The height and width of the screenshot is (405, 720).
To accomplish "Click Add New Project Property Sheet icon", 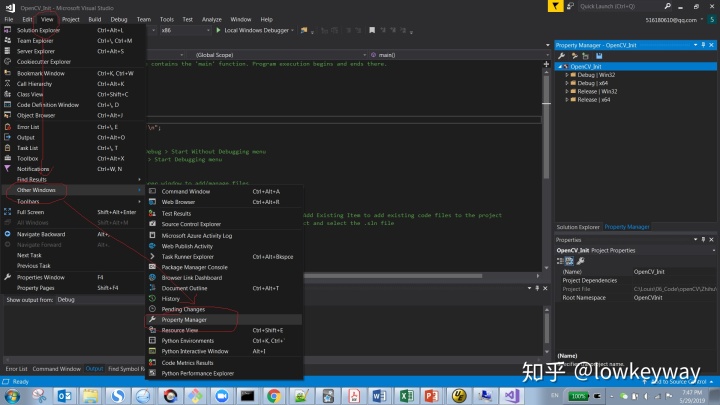I will click(574, 56).
